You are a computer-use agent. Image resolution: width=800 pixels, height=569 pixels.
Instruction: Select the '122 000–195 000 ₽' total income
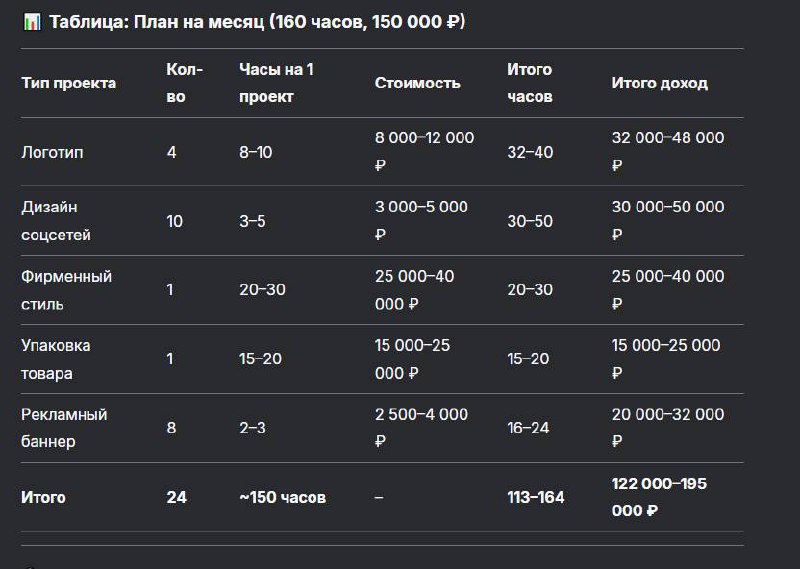pyautogui.click(x=659, y=497)
